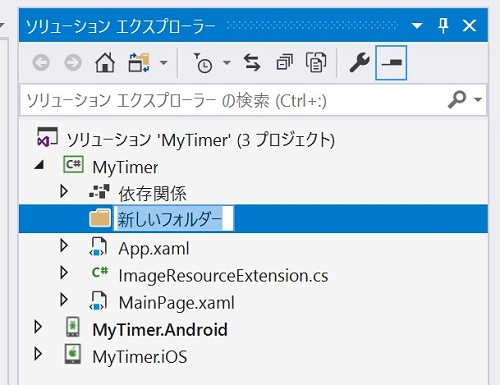Click the ソリューション エクスプローラー title text
The width and height of the screenshot is (500, 385).
(120, 26)
